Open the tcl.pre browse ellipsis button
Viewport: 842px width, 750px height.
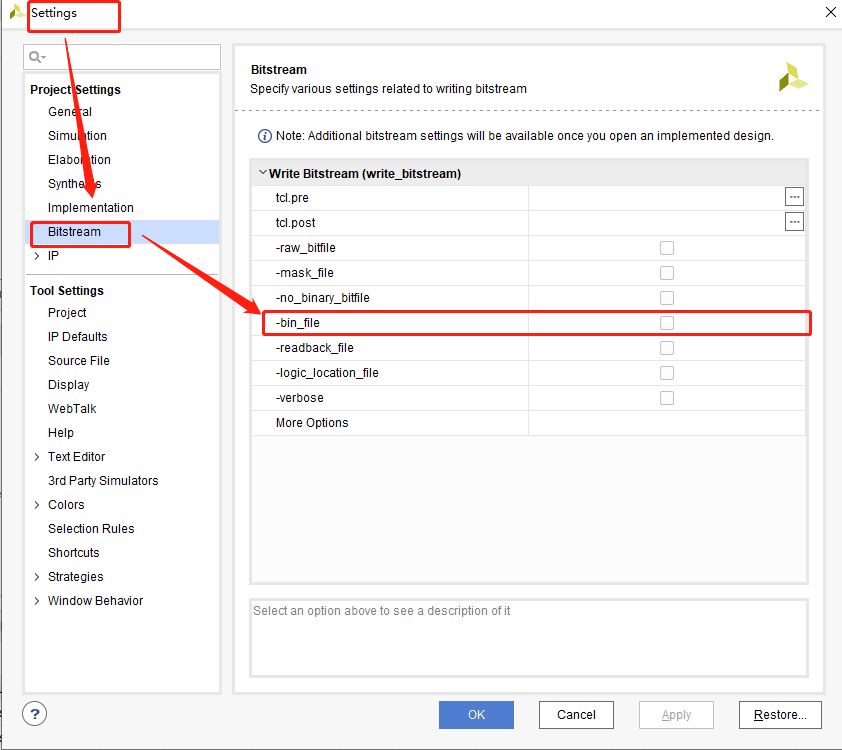coord(794,197)
